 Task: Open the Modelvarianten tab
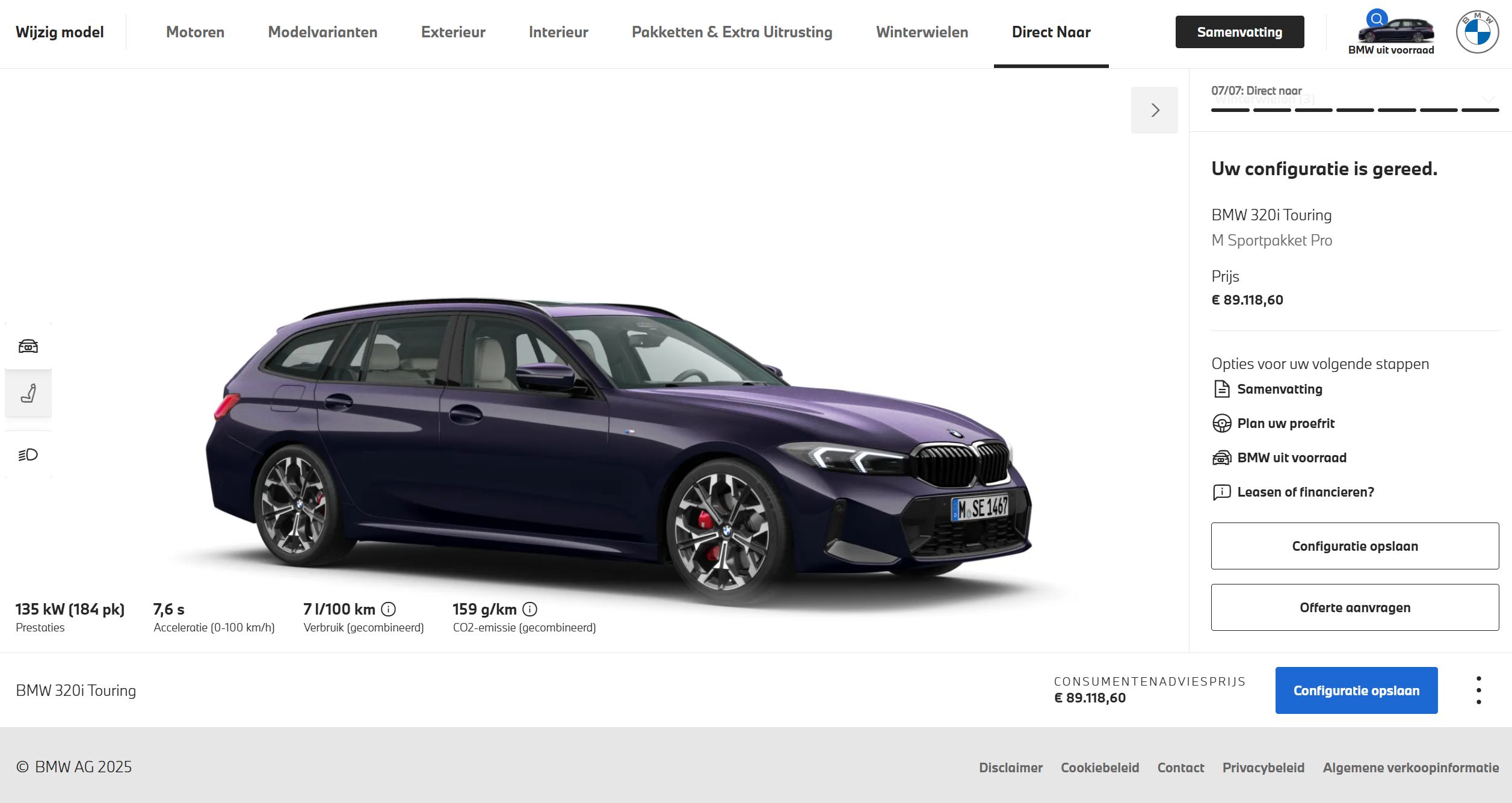[322, 32]
